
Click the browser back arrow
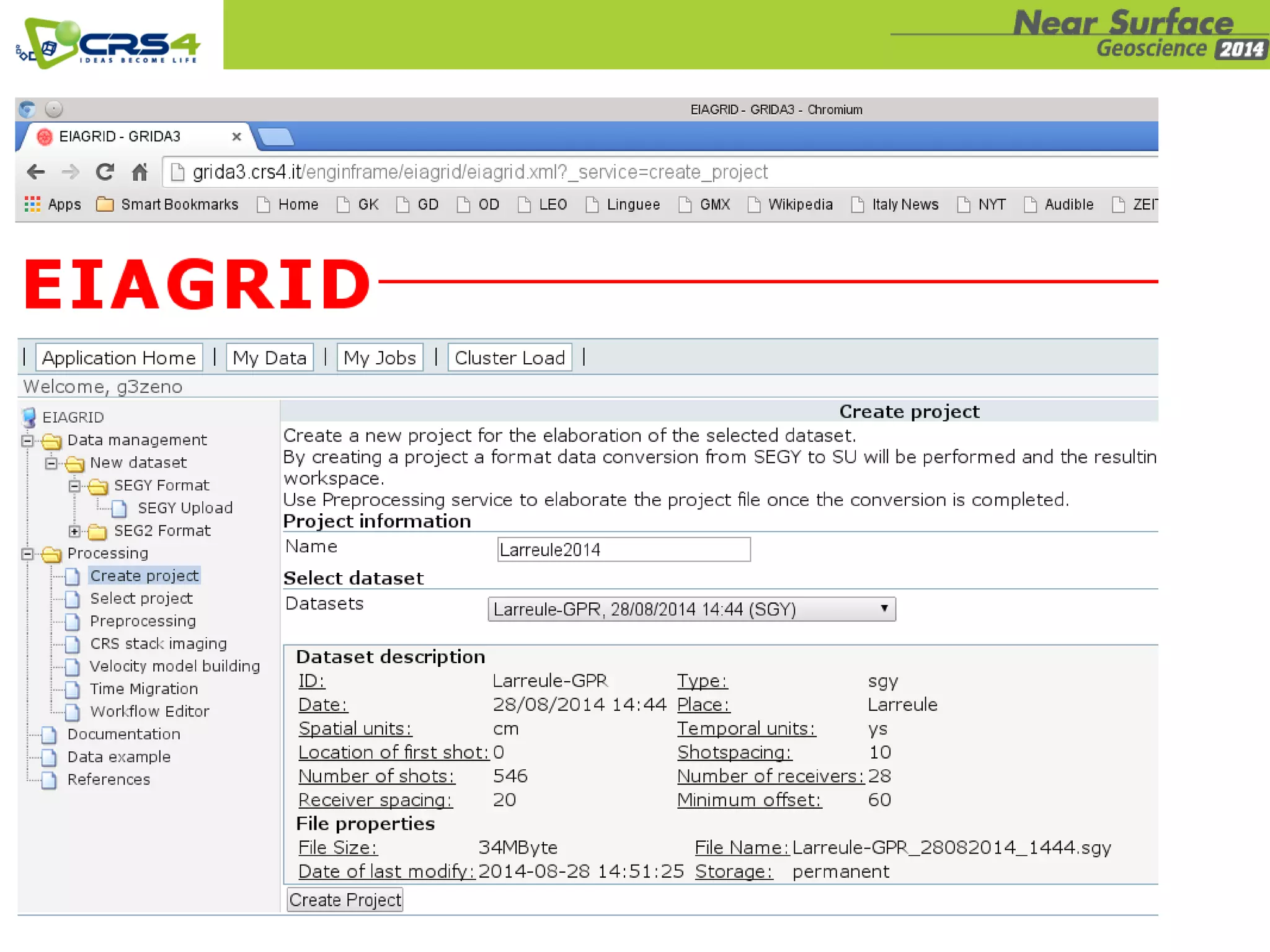[36, 172]
